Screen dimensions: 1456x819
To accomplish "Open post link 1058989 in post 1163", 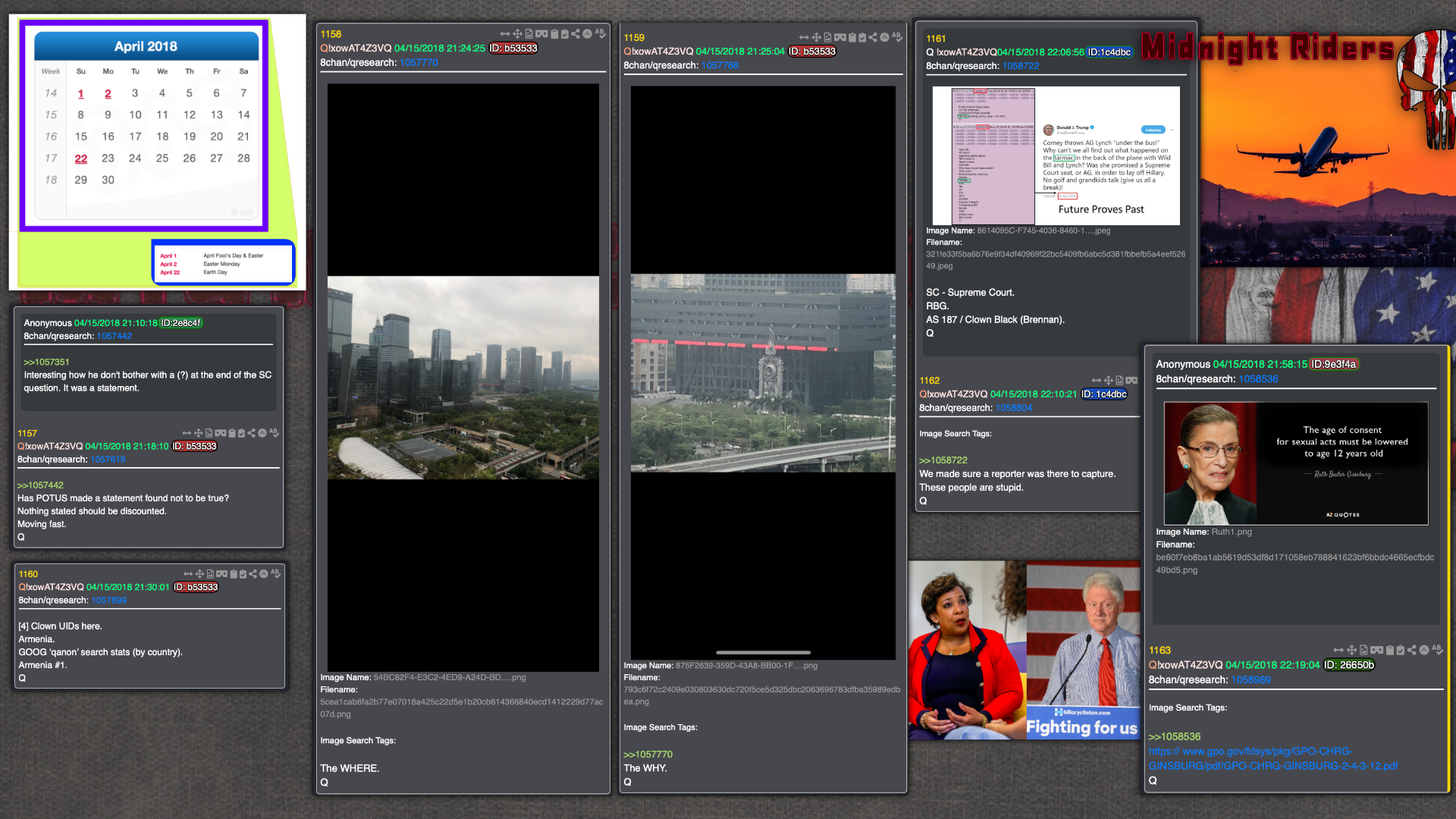I will pos(1251,679).
